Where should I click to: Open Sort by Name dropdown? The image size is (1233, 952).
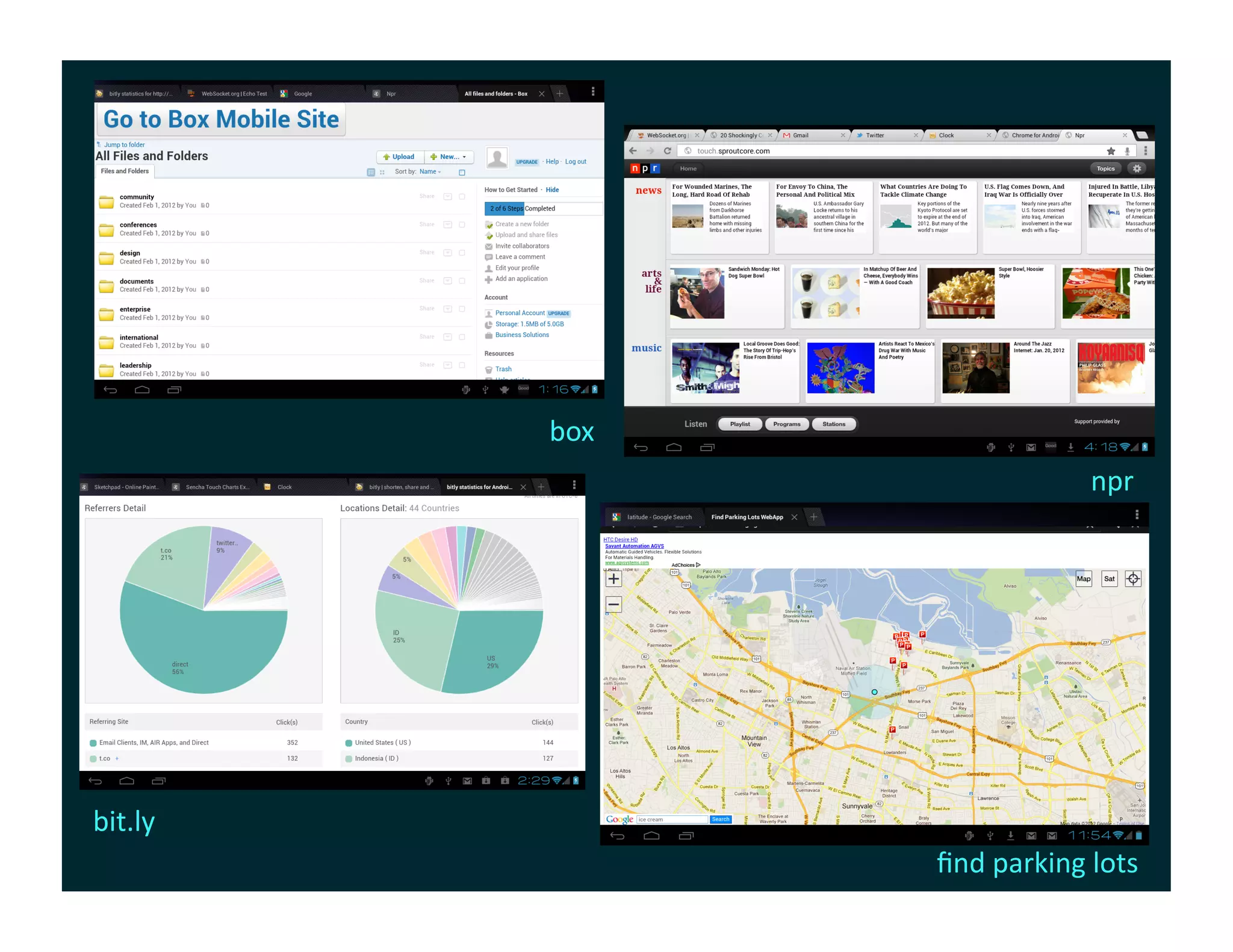tap(430, 172)
